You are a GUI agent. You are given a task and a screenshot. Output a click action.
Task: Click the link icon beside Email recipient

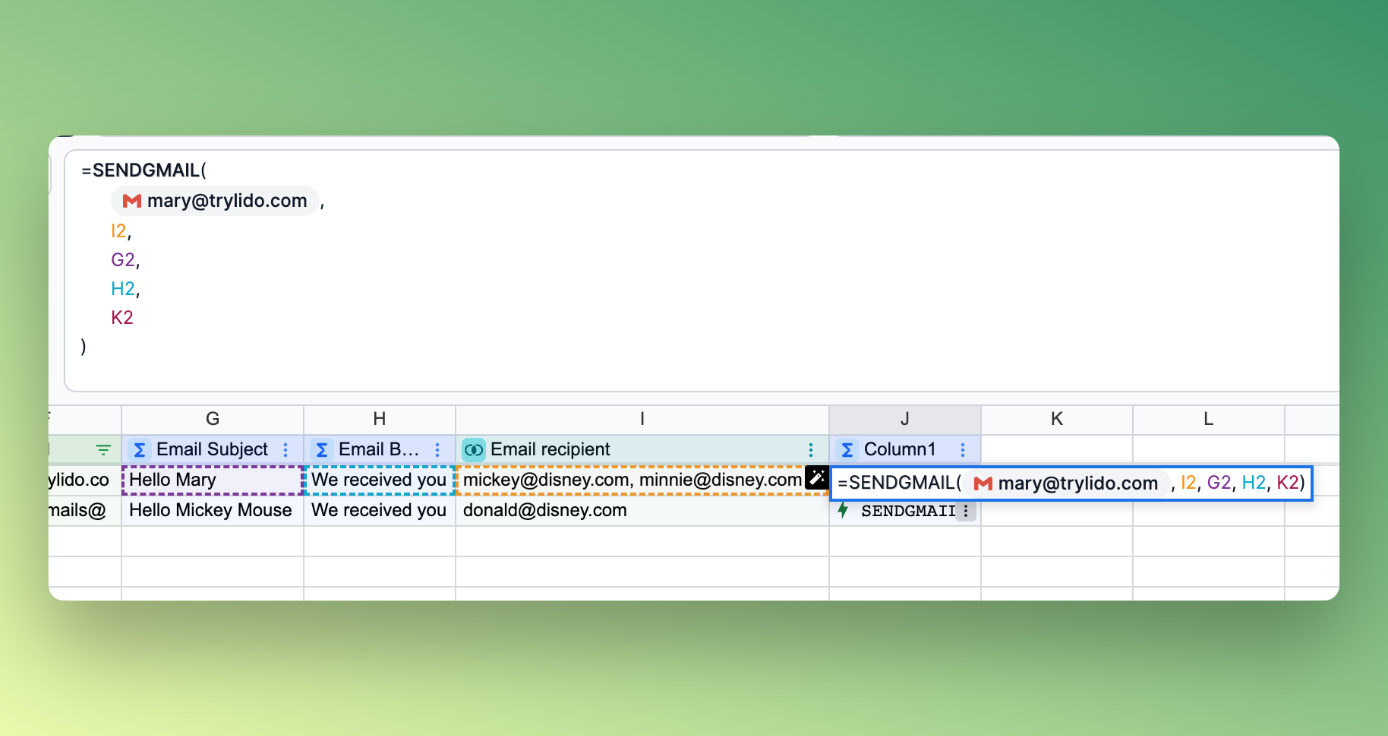pyautogui.click(x=474, y=450)
